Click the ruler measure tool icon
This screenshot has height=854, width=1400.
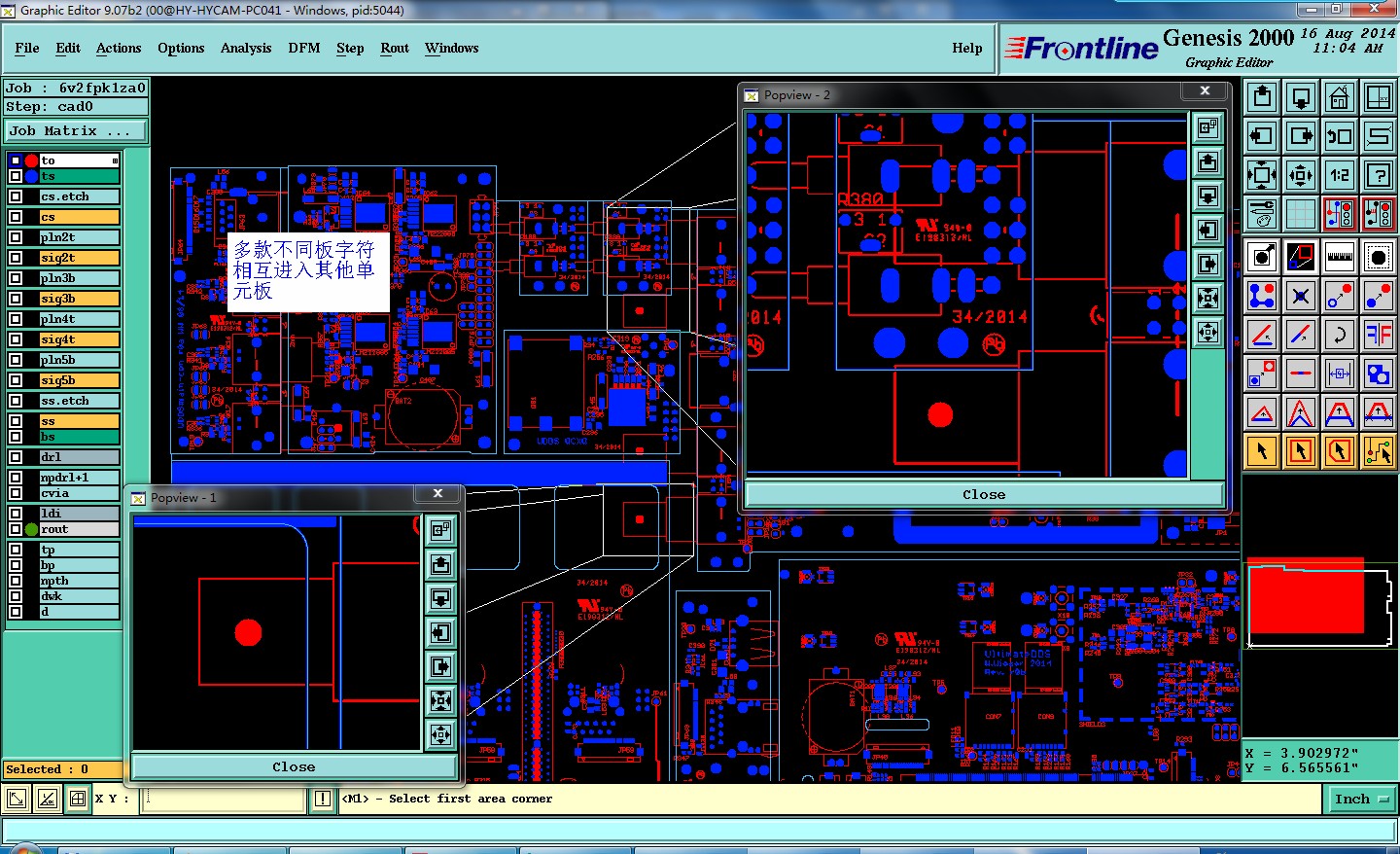[x=1340, y=257]
